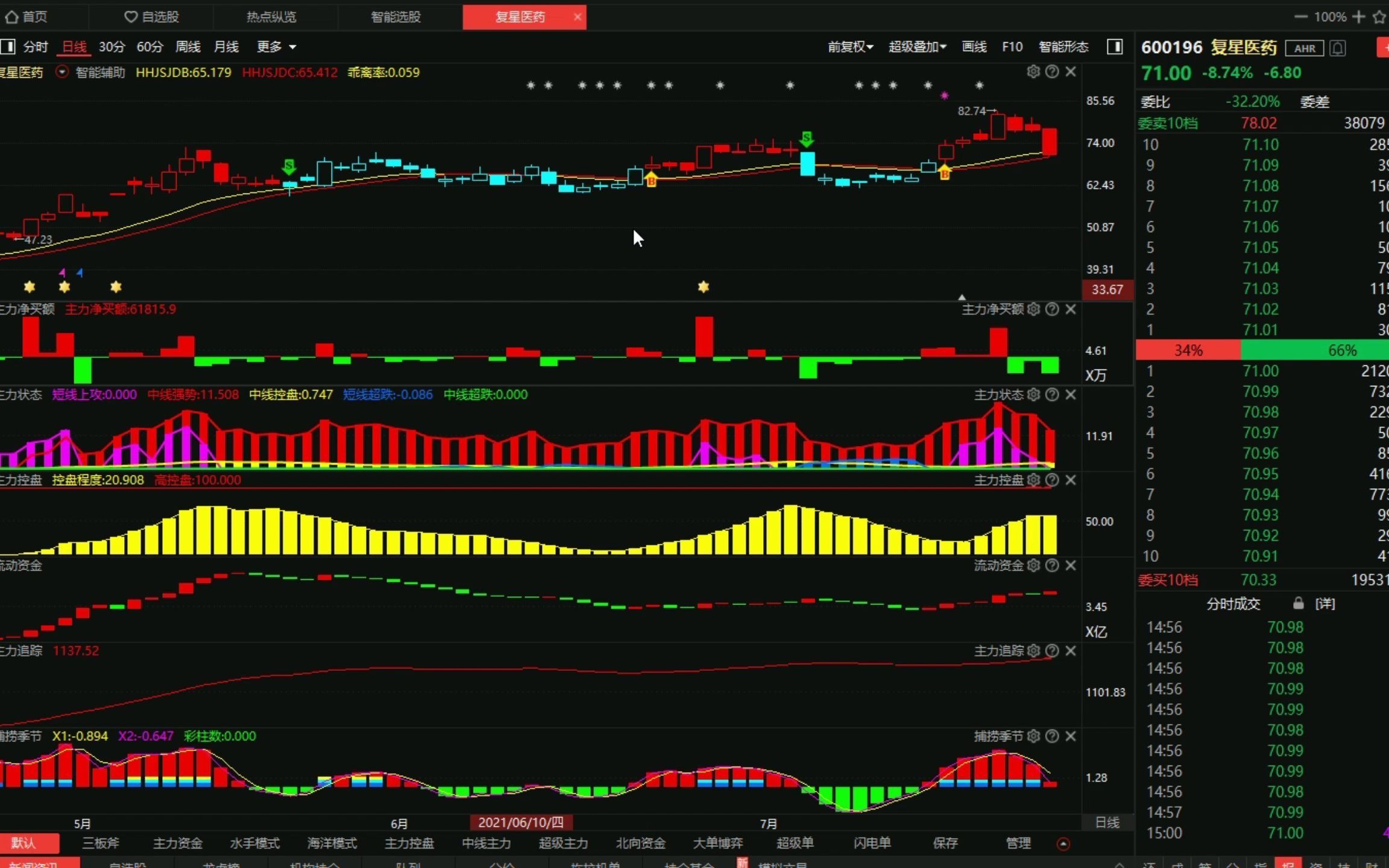Click the zoom out minus icon
Image resolution: width=1389 pixels, height=868 pixels.
[1300, 17]
